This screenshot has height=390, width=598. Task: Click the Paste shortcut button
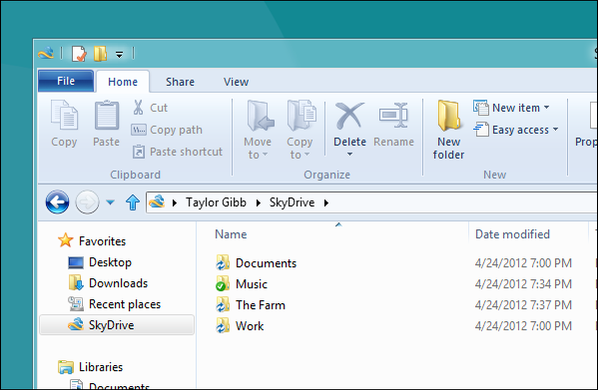pos(177,152)
